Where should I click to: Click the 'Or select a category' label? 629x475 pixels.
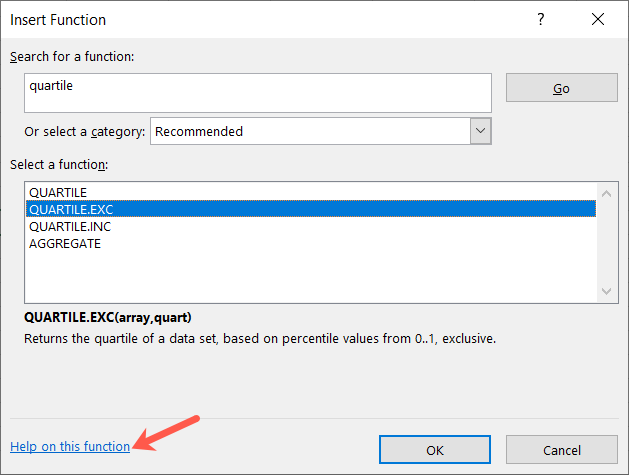(85, 131)
